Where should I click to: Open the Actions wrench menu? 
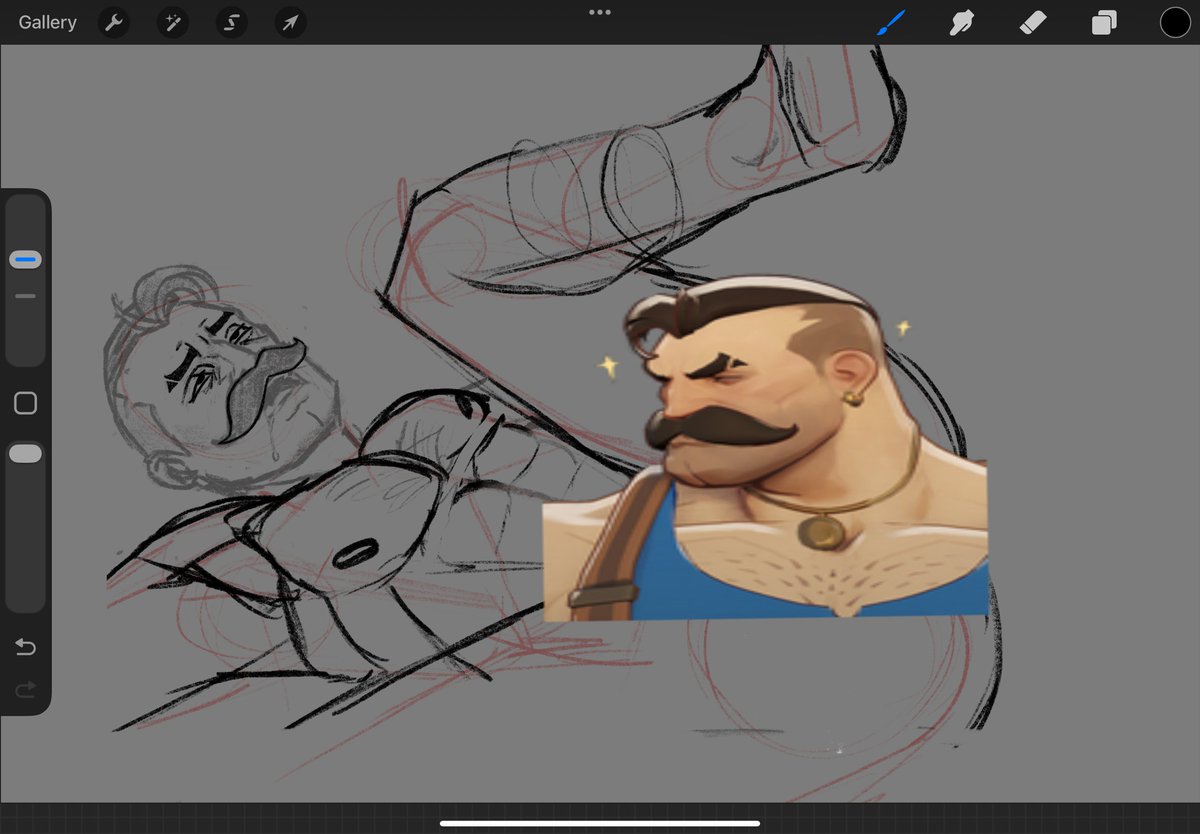(x=114, y=22)
